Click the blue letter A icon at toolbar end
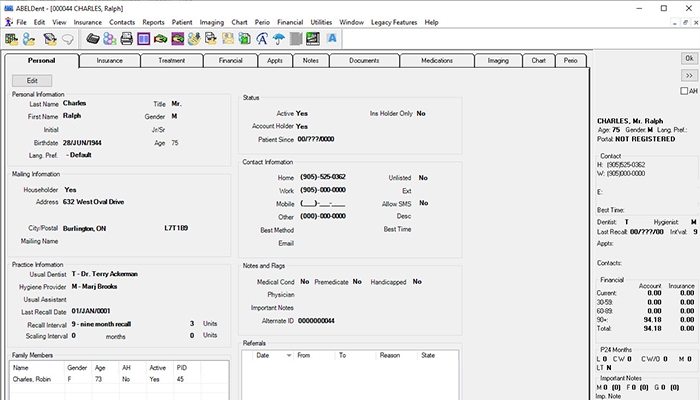700x400 pixels. click(332, 39)
